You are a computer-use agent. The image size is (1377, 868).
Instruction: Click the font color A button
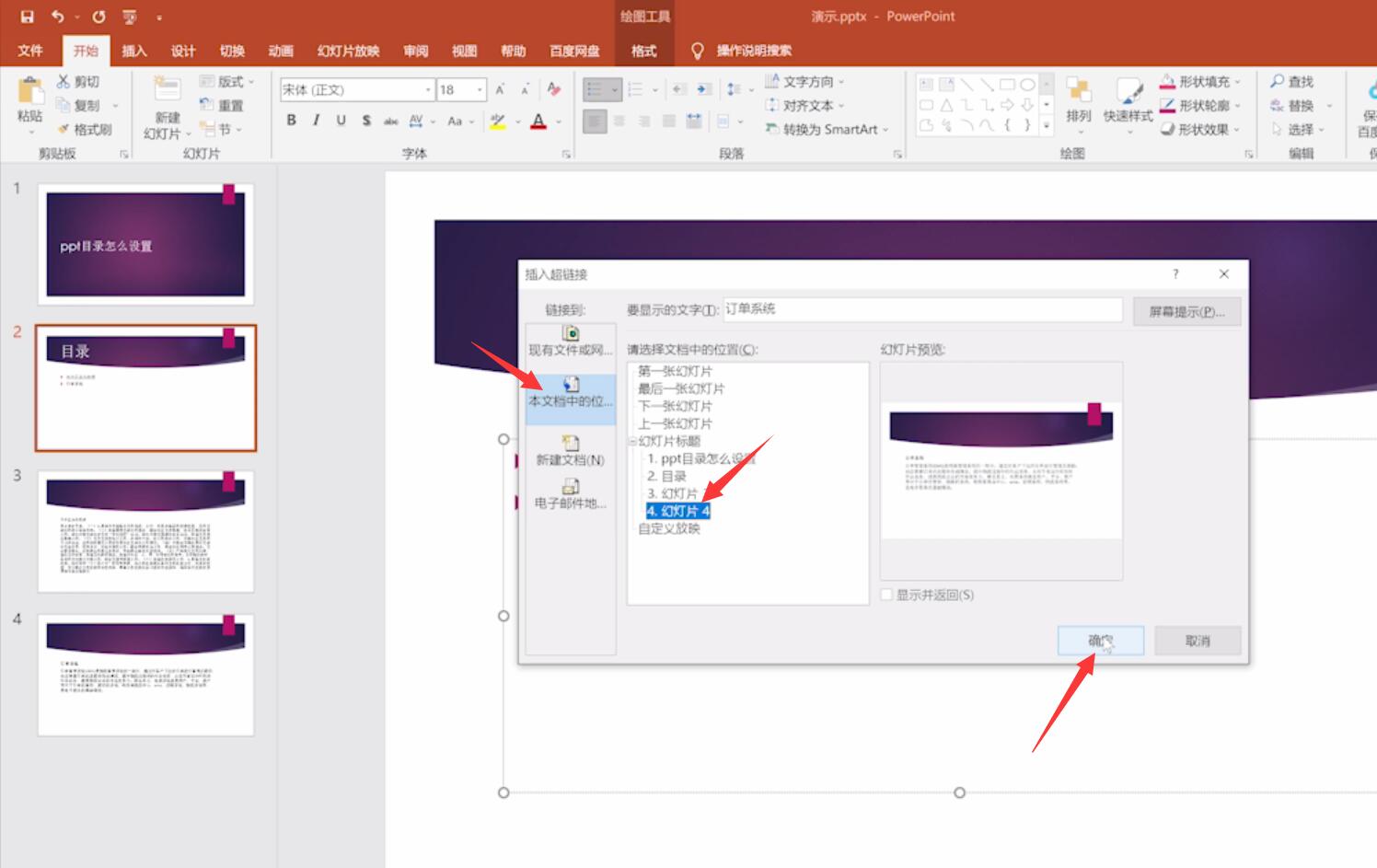[x=538, y=121]
